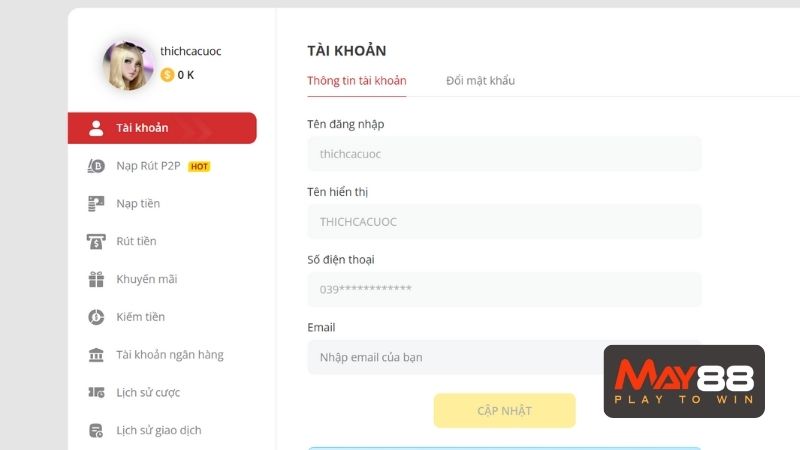
Task: Click the Lịch sử giao dịch icon
Action: [96, 430]
